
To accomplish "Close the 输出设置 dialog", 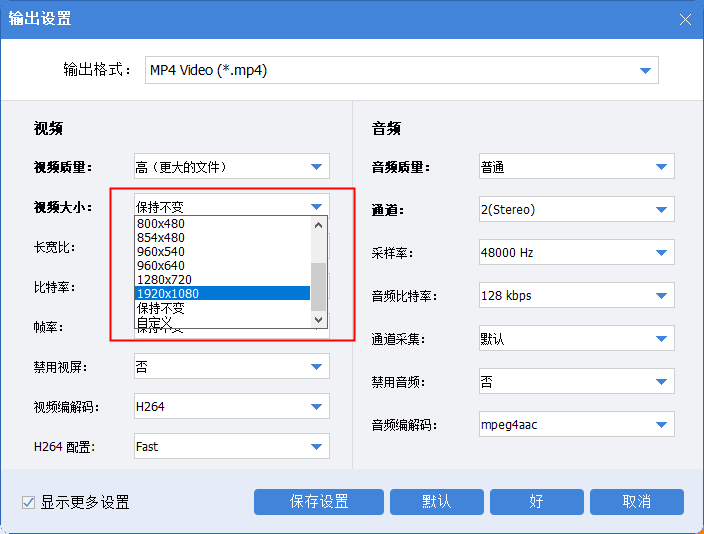I will pos(685,19).
